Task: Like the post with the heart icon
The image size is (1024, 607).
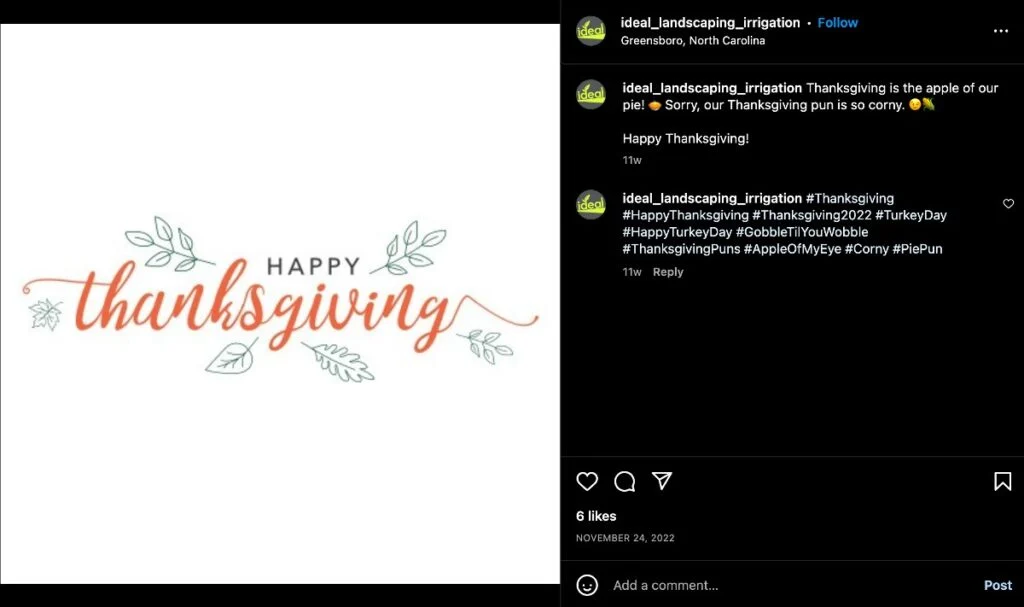Action: pyautogui.click(x=586, y=482)
